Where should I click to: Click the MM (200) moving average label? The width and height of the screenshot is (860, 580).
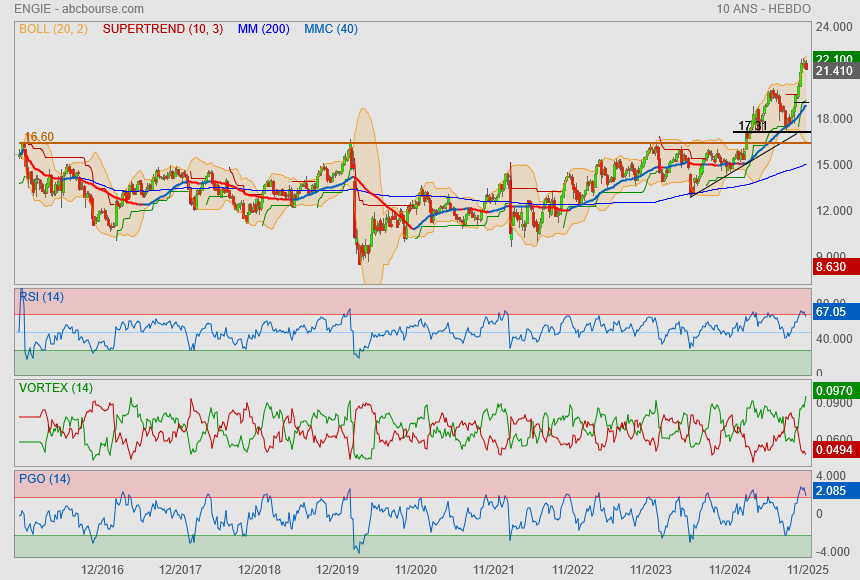pos(263,29)
